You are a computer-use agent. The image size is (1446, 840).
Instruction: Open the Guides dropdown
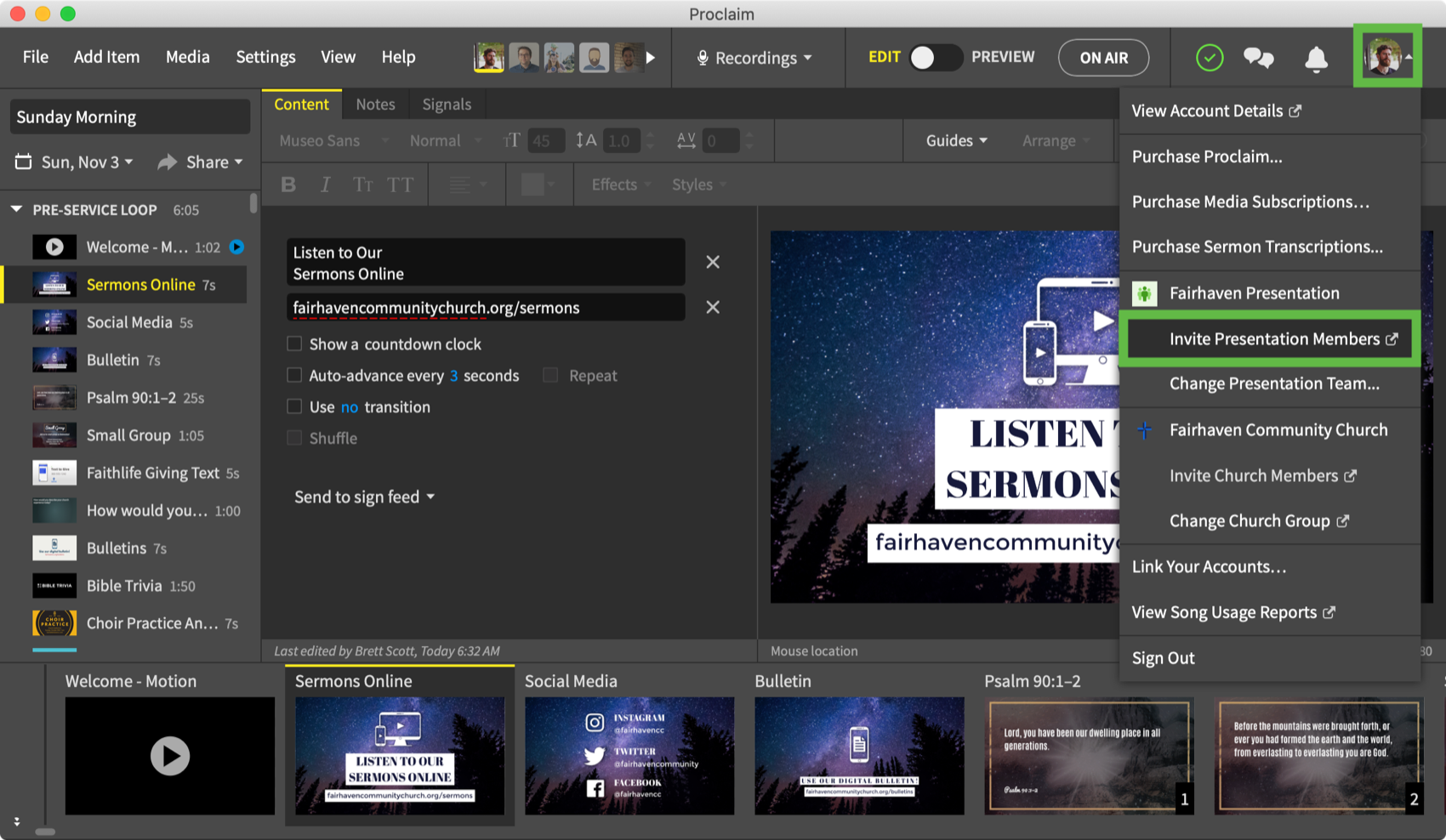(957, 140)
